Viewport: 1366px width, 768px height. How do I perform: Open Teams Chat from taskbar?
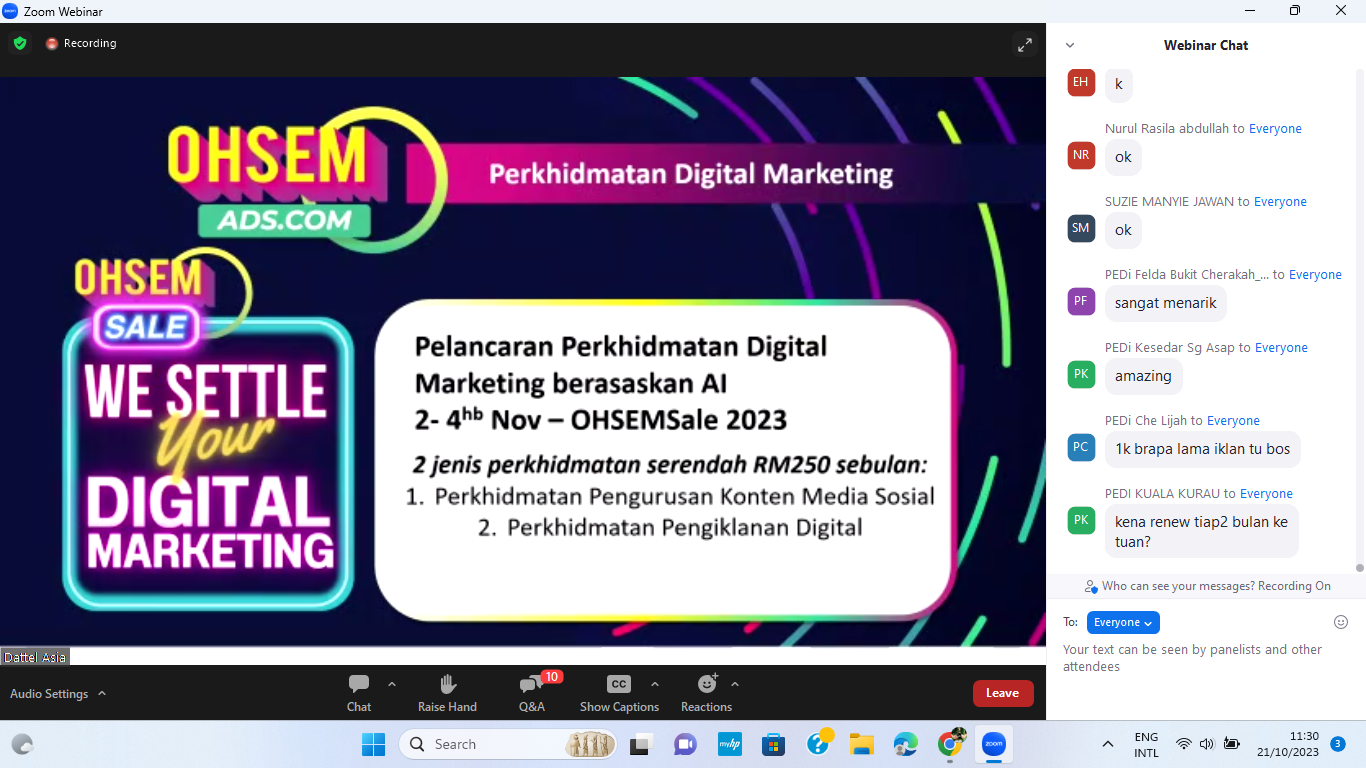click(x=685, y=744)
